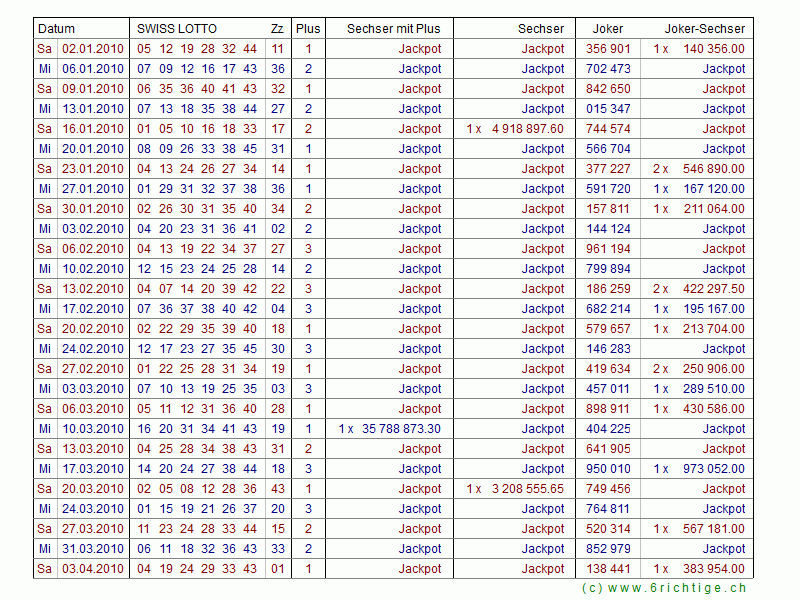Select the Zz column header
This screenshot has width=800, height=600.
(277, 29)
